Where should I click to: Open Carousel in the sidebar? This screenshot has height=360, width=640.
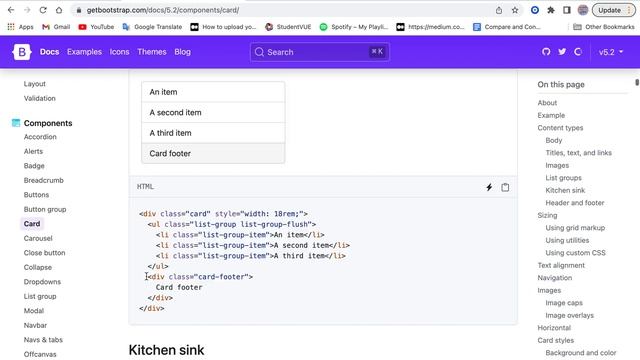tap(38, 238)
